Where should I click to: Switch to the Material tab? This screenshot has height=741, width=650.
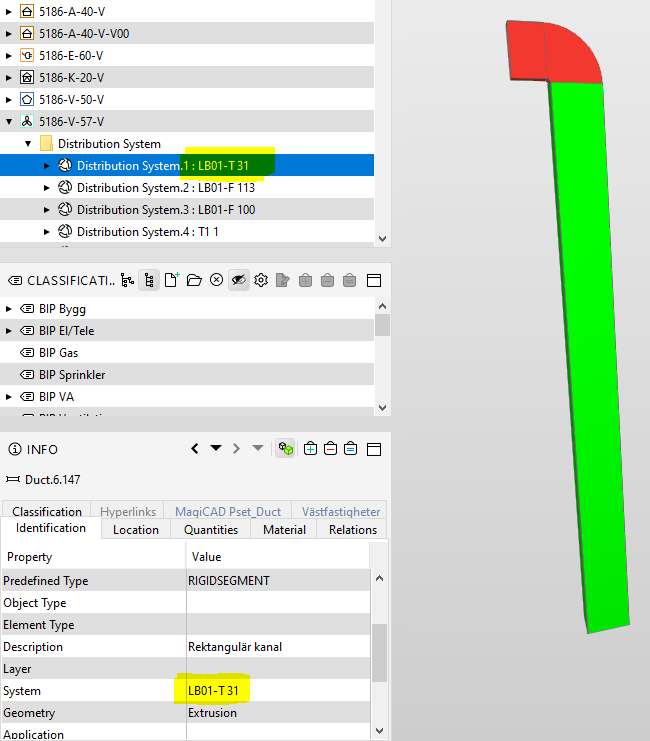click(284, 529)
